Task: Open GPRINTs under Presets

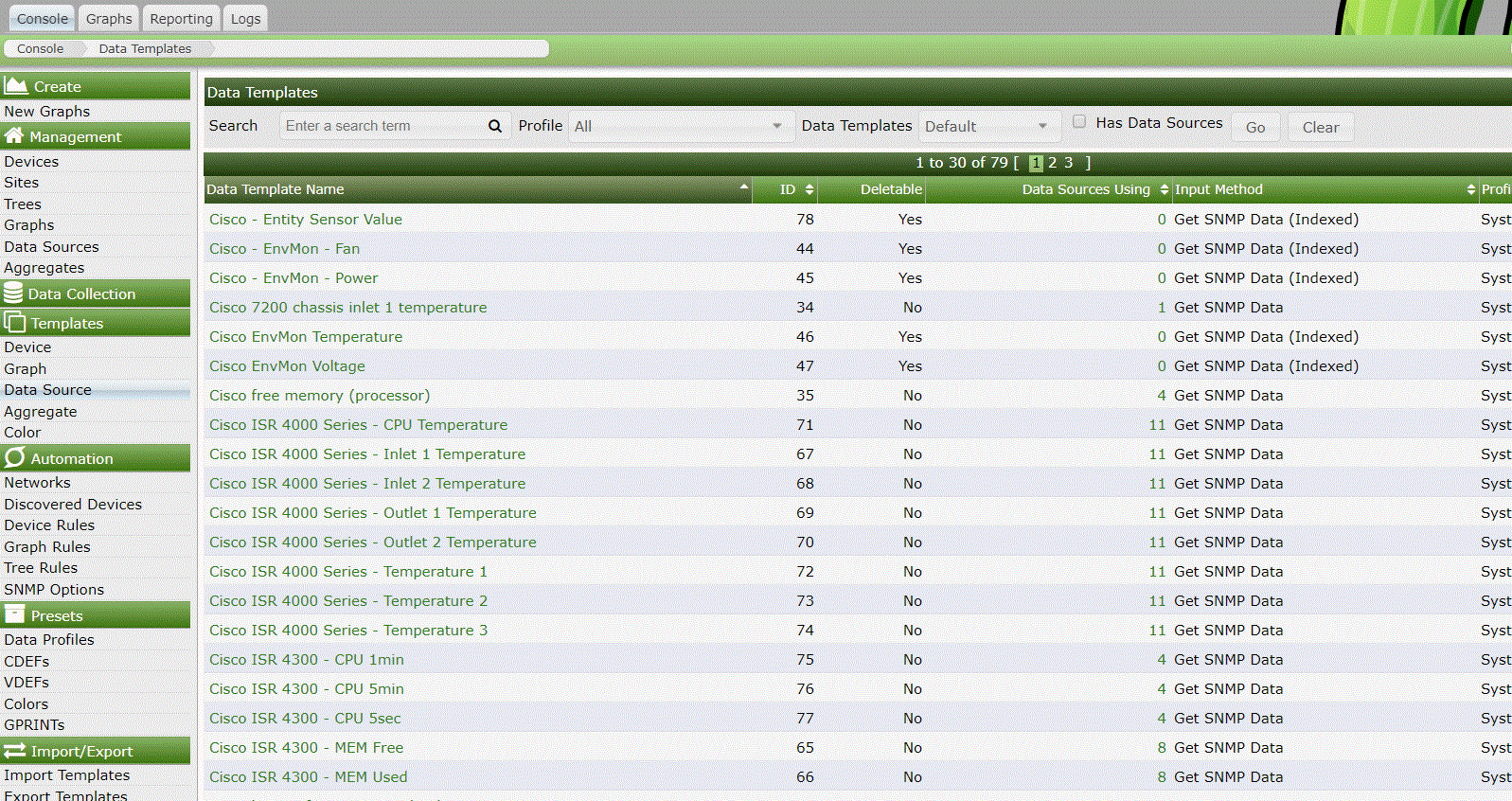Action: (x=34, y=724)
